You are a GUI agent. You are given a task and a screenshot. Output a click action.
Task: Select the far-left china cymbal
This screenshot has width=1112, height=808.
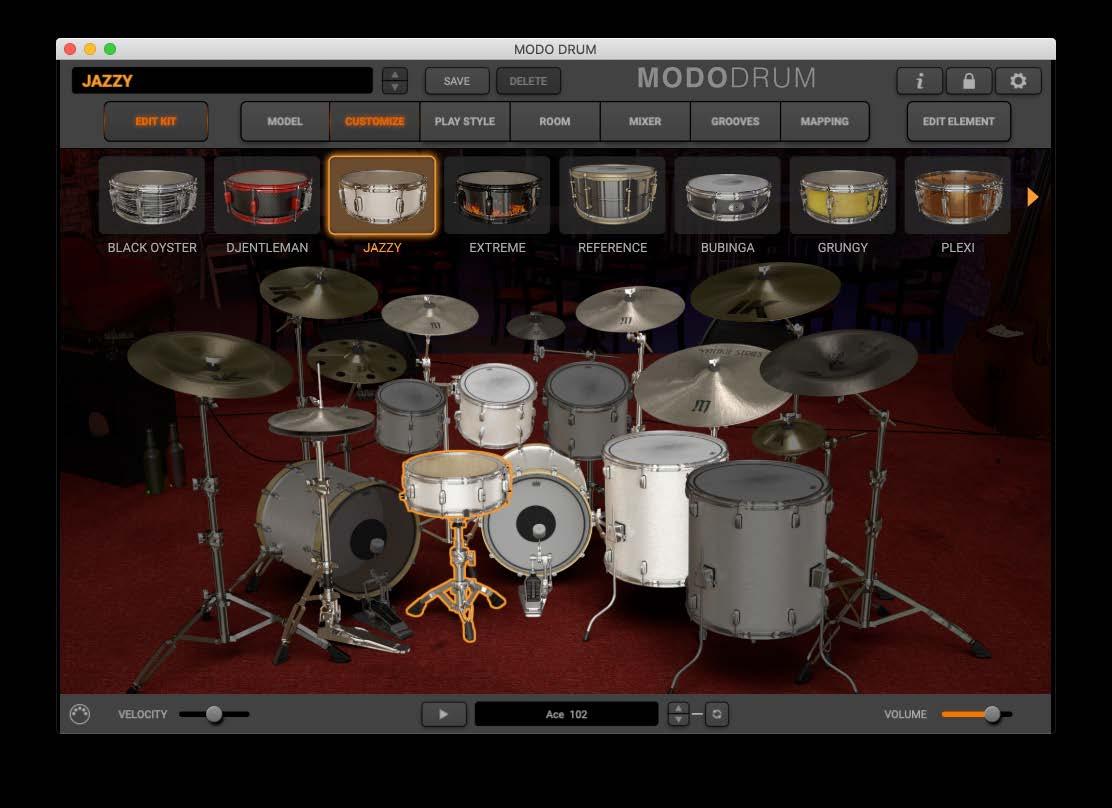[209, 364]
